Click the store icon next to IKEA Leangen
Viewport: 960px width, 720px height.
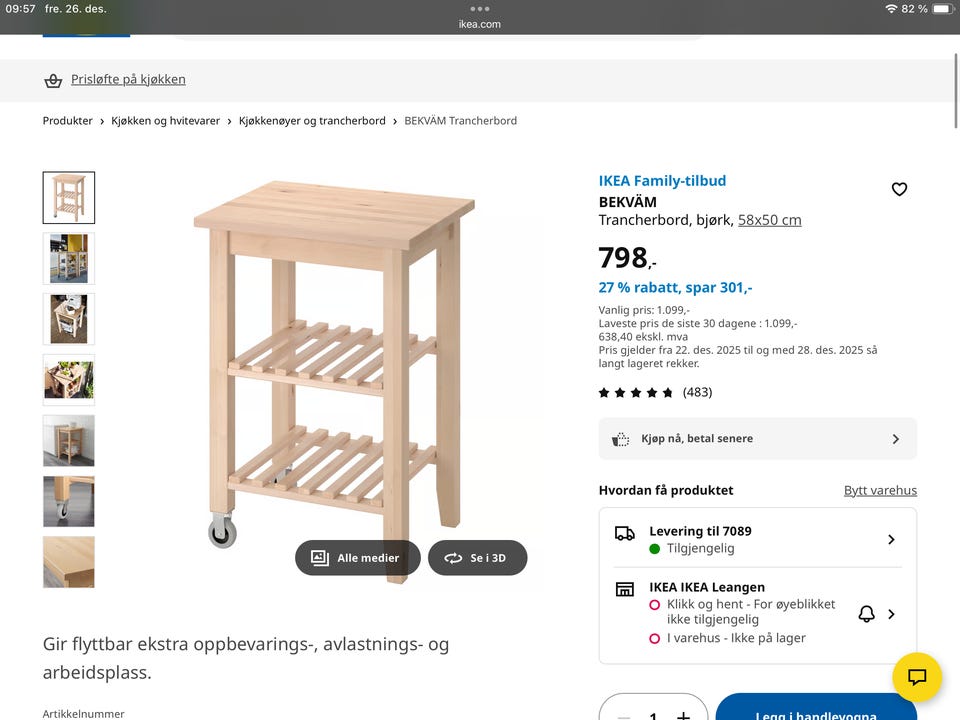[625, 589]
